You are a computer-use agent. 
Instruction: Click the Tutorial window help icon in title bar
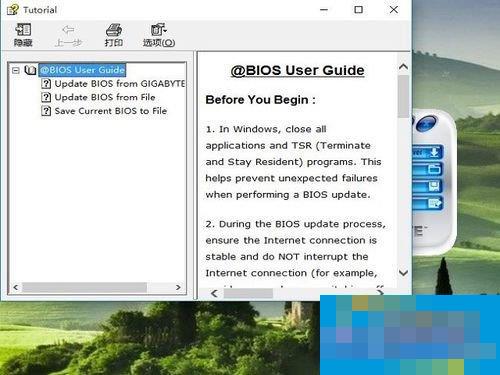pyautogui.click(x=13, y=10)
